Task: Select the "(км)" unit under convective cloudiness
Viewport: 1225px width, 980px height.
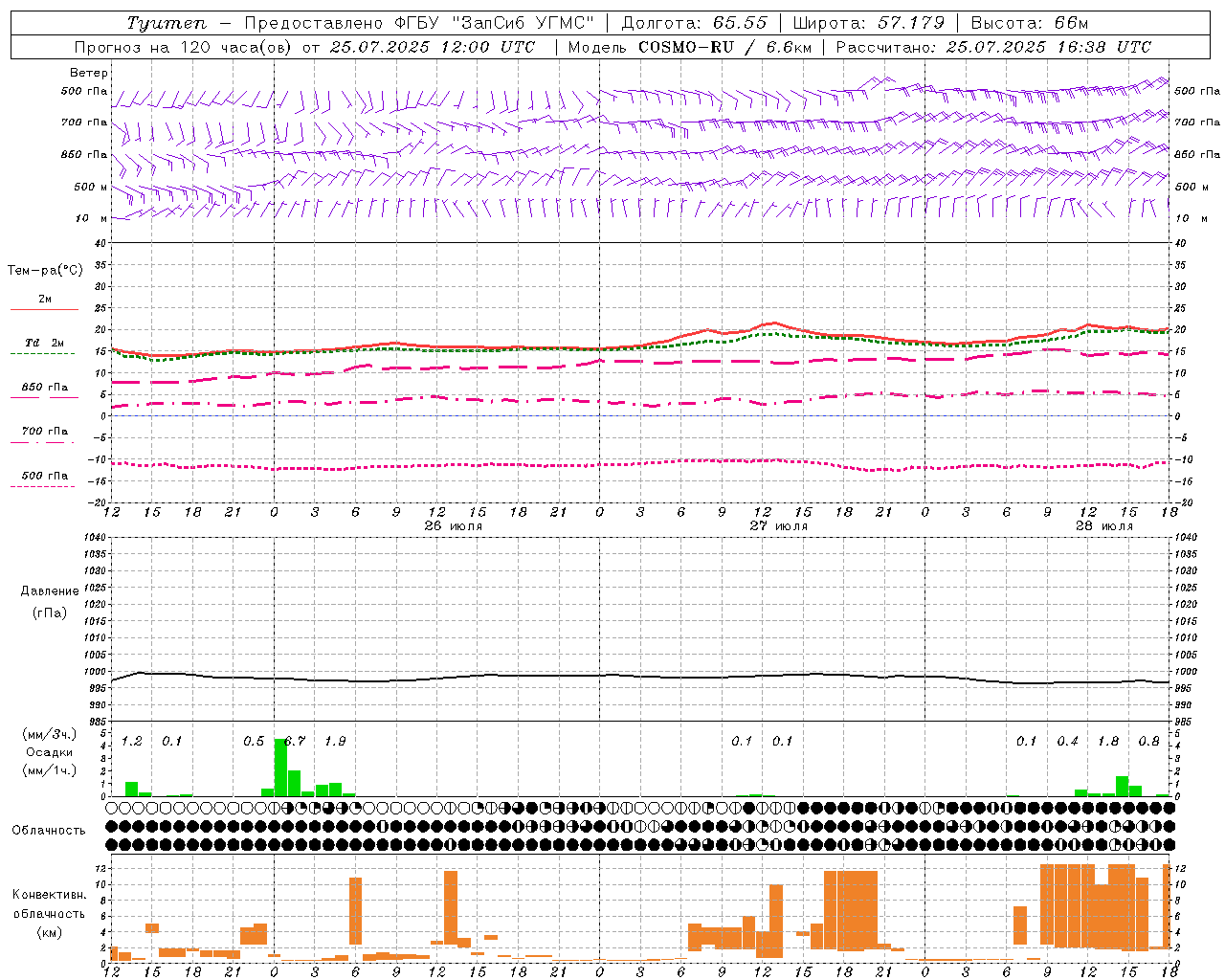Action: (49, 931)
